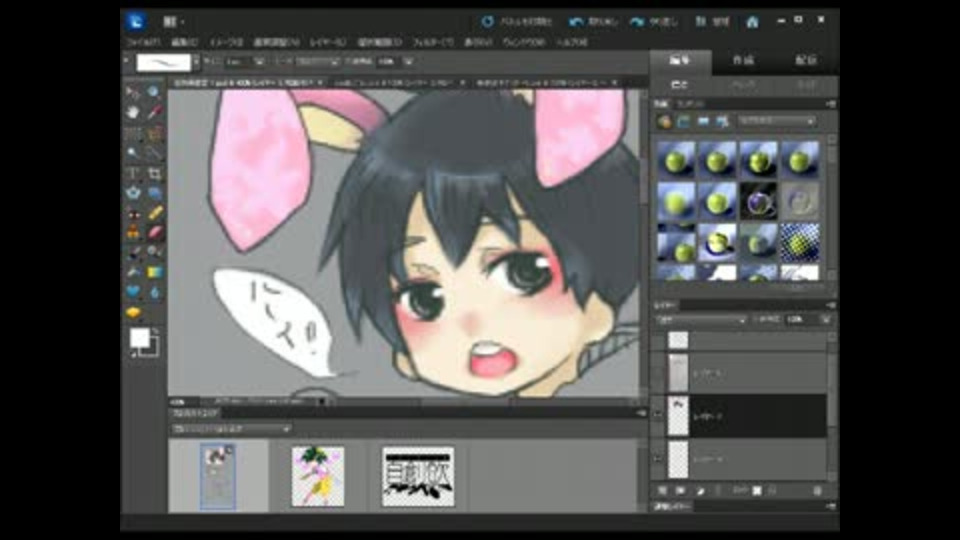The image size is (960, 540).
Task: Open the Effects category dropdown
Action: [x=777, y=121]
